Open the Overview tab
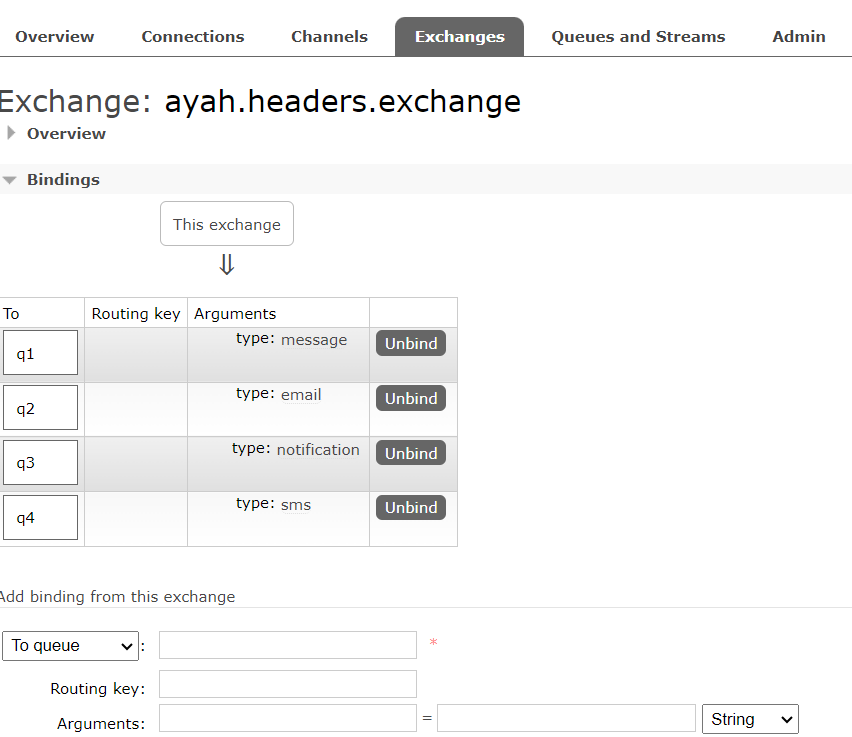Image resolution: width=852 pixels, height=737 pixels. 55,37
